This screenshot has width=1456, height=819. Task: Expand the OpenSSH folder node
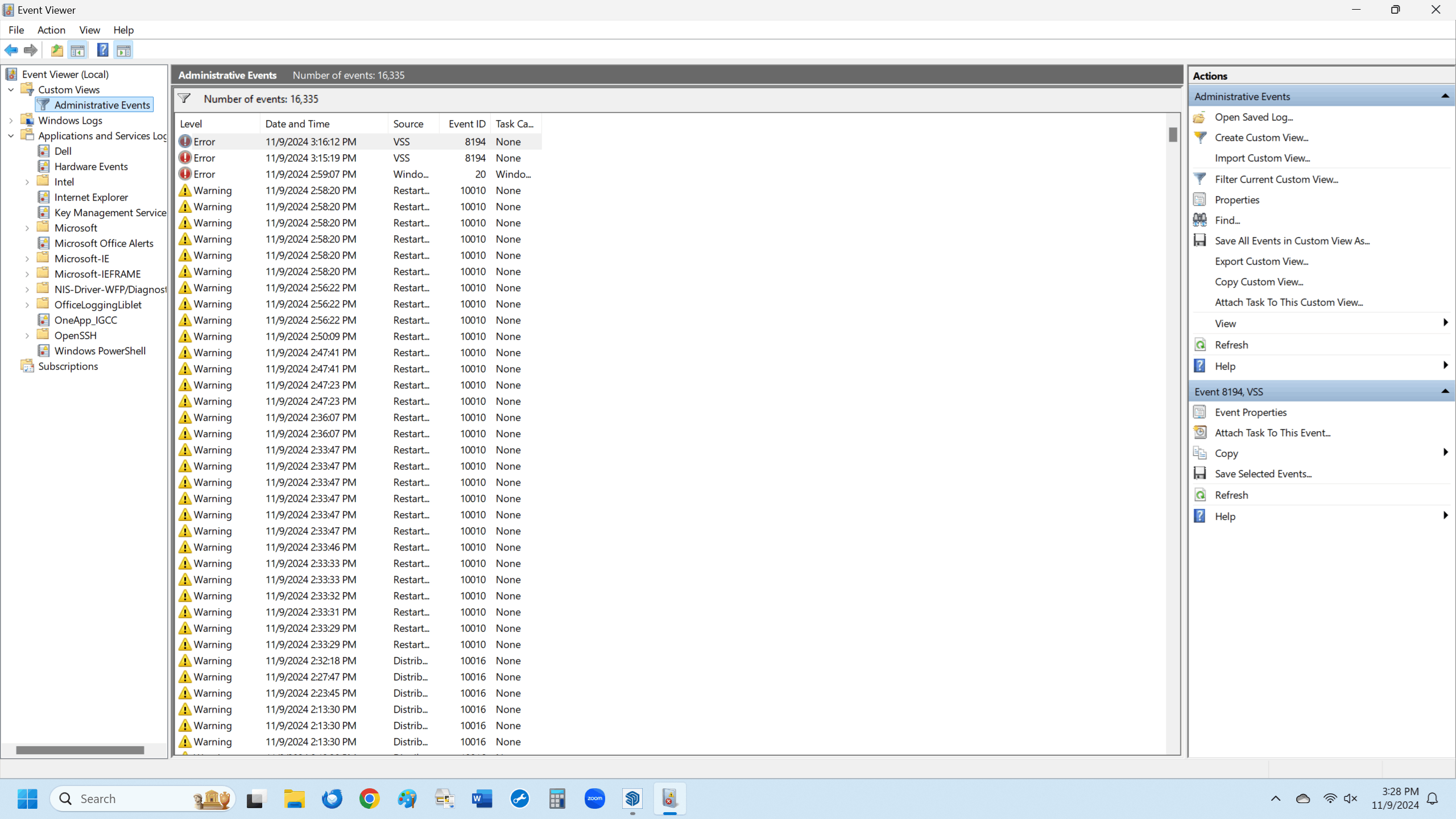click(27, 336)
